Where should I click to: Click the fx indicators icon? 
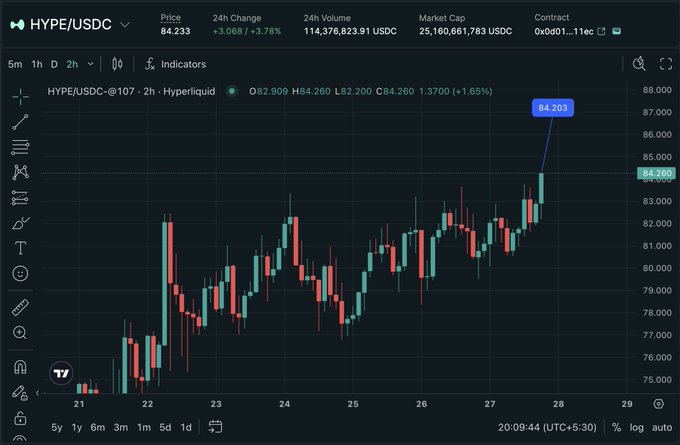coord(150,64)
